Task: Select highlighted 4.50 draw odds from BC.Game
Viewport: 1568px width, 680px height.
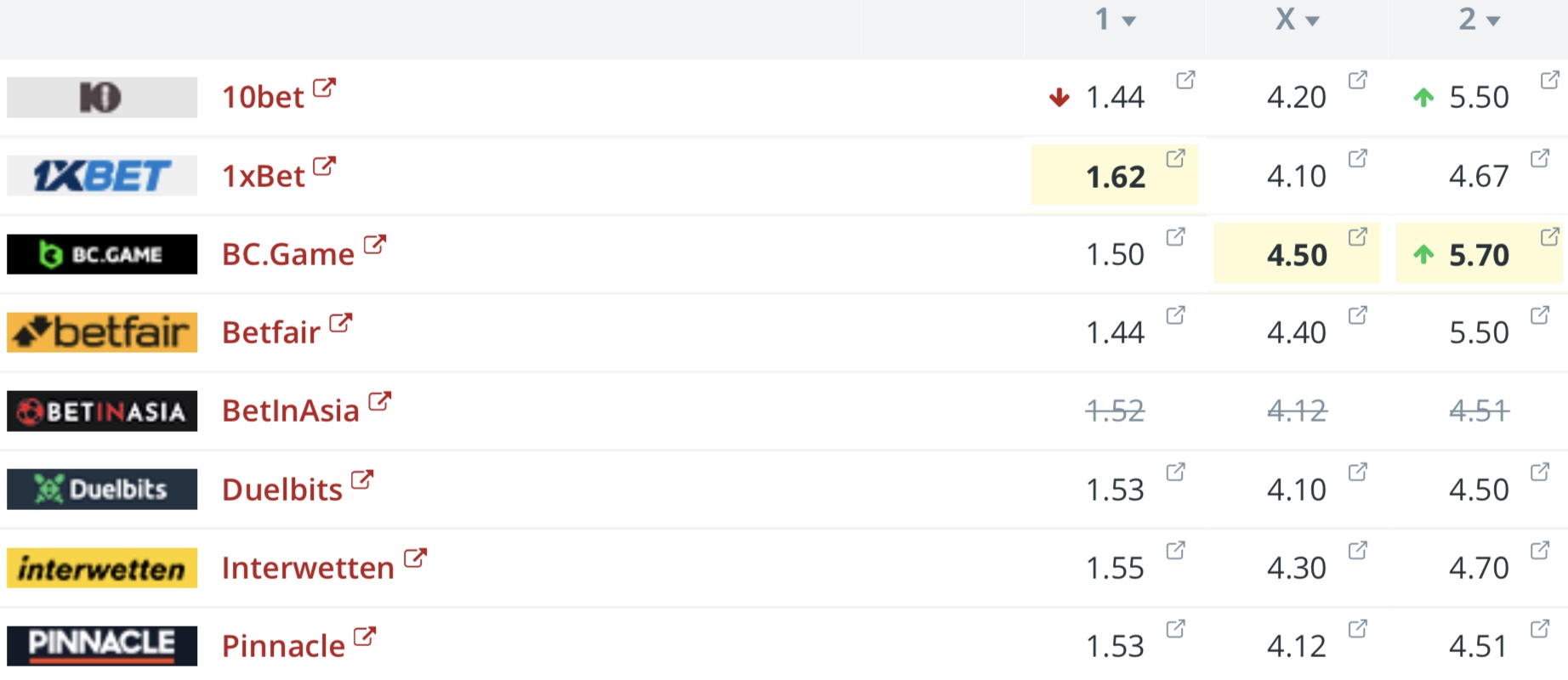Action: tap(1297, 255)
